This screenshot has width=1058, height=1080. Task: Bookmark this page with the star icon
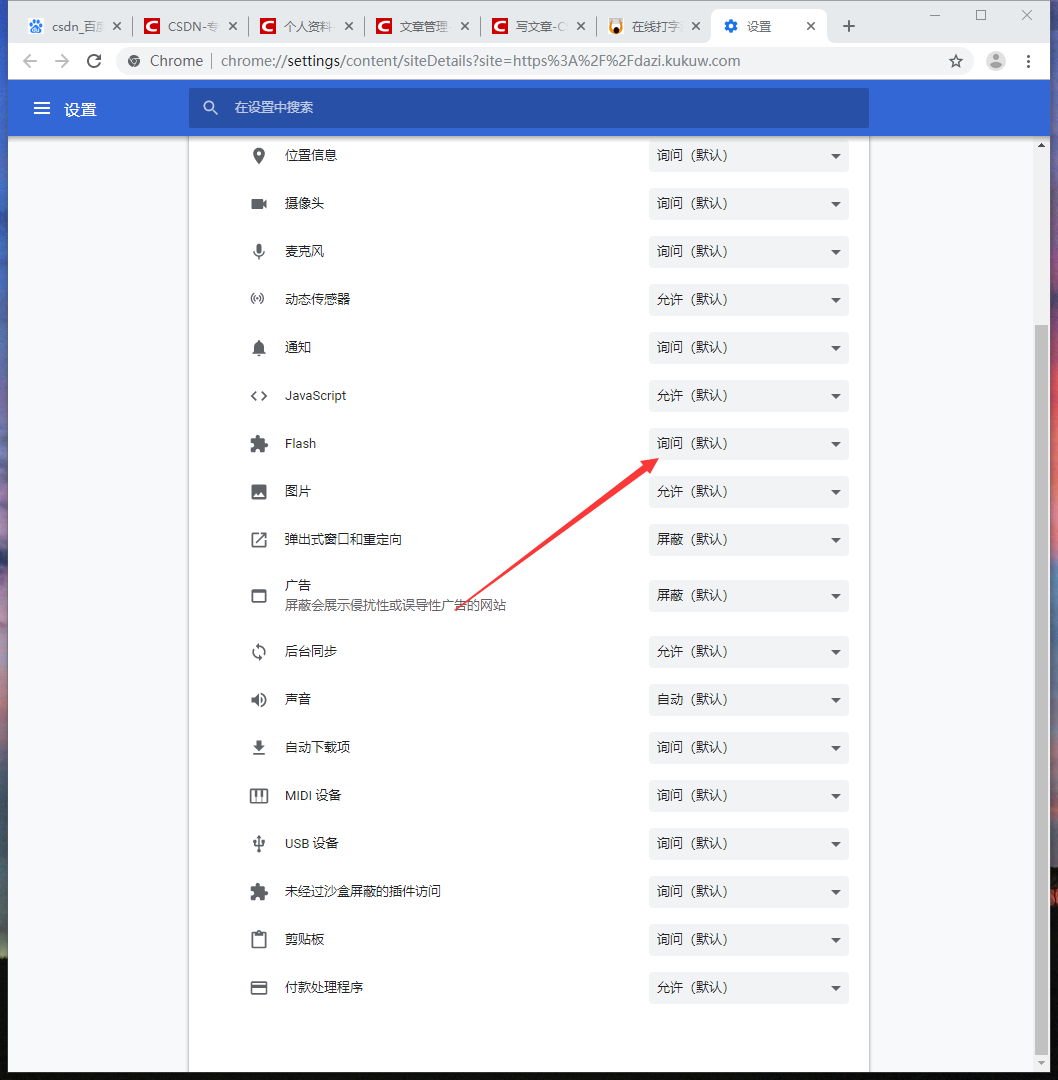(955, 61)
